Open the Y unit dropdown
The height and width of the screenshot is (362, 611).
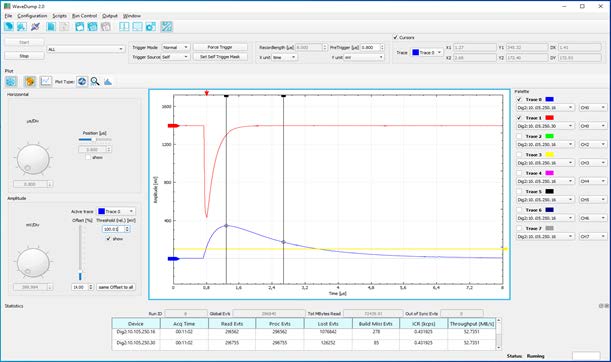click(364, 57)
